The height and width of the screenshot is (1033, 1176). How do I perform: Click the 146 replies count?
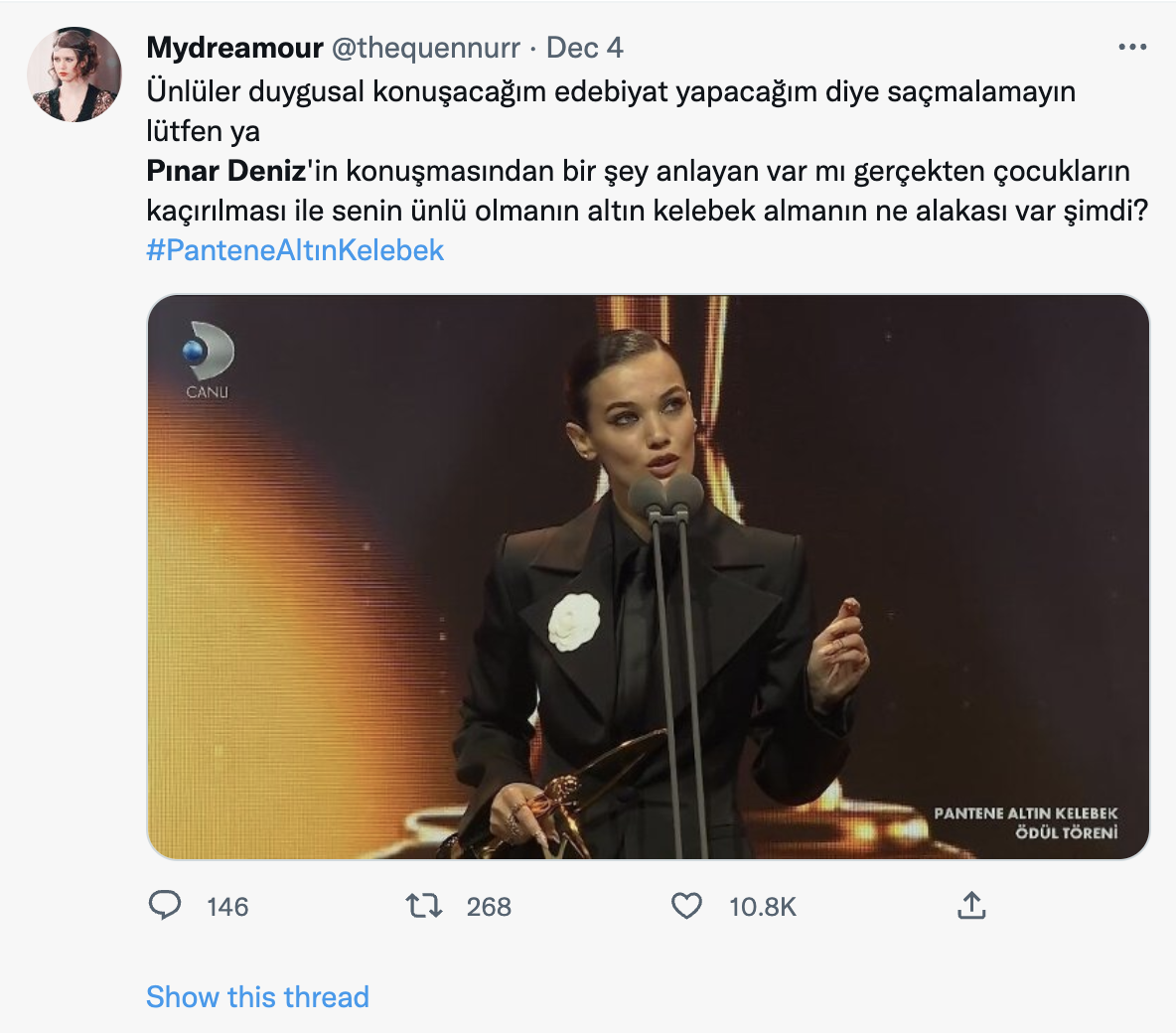[227, 907]
